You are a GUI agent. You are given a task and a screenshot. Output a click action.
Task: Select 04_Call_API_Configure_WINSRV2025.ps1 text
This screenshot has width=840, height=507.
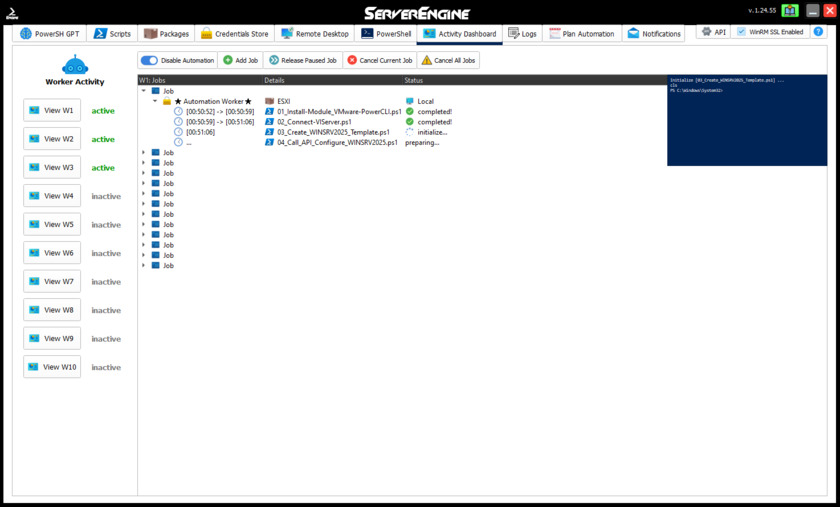point(338,143)
